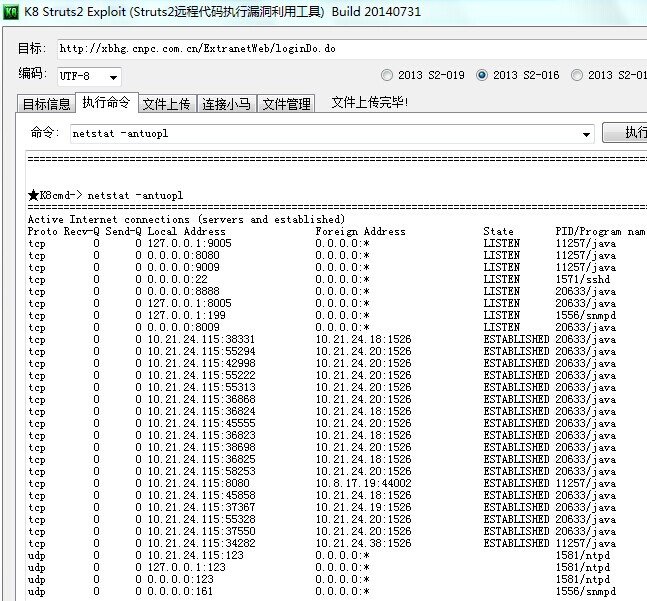Click foreign address 10.8.17.19:44002
Screen dimensions: 647x601
click(364, 483)
